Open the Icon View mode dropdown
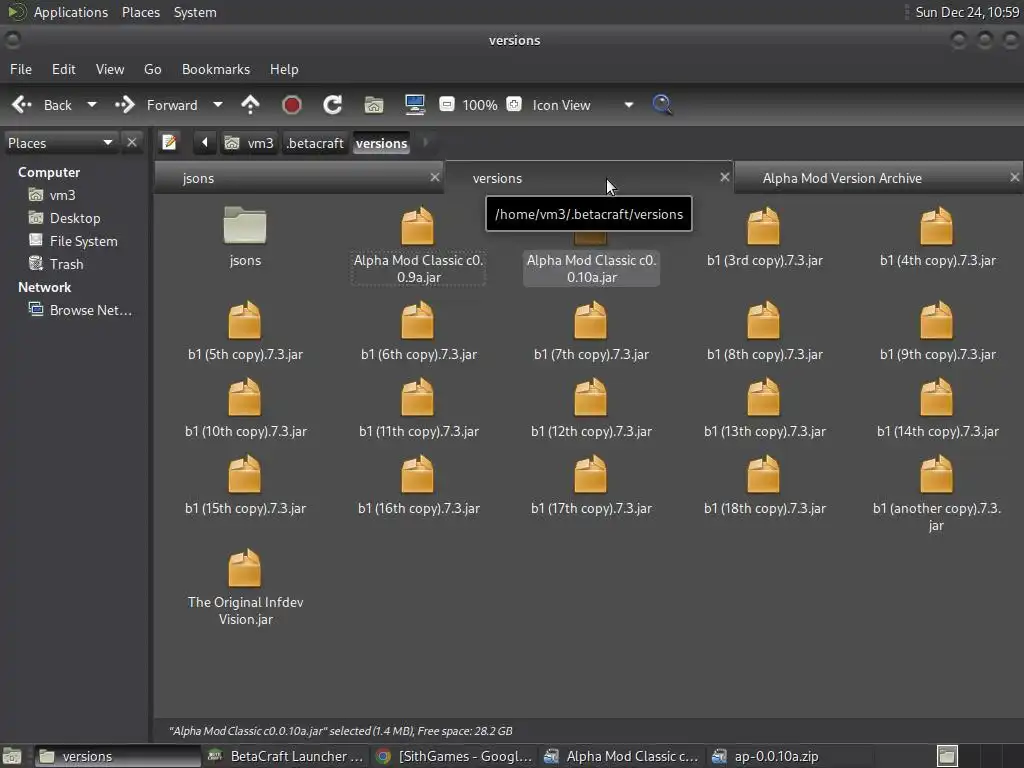1024x768 pixels. click(583, 104)
